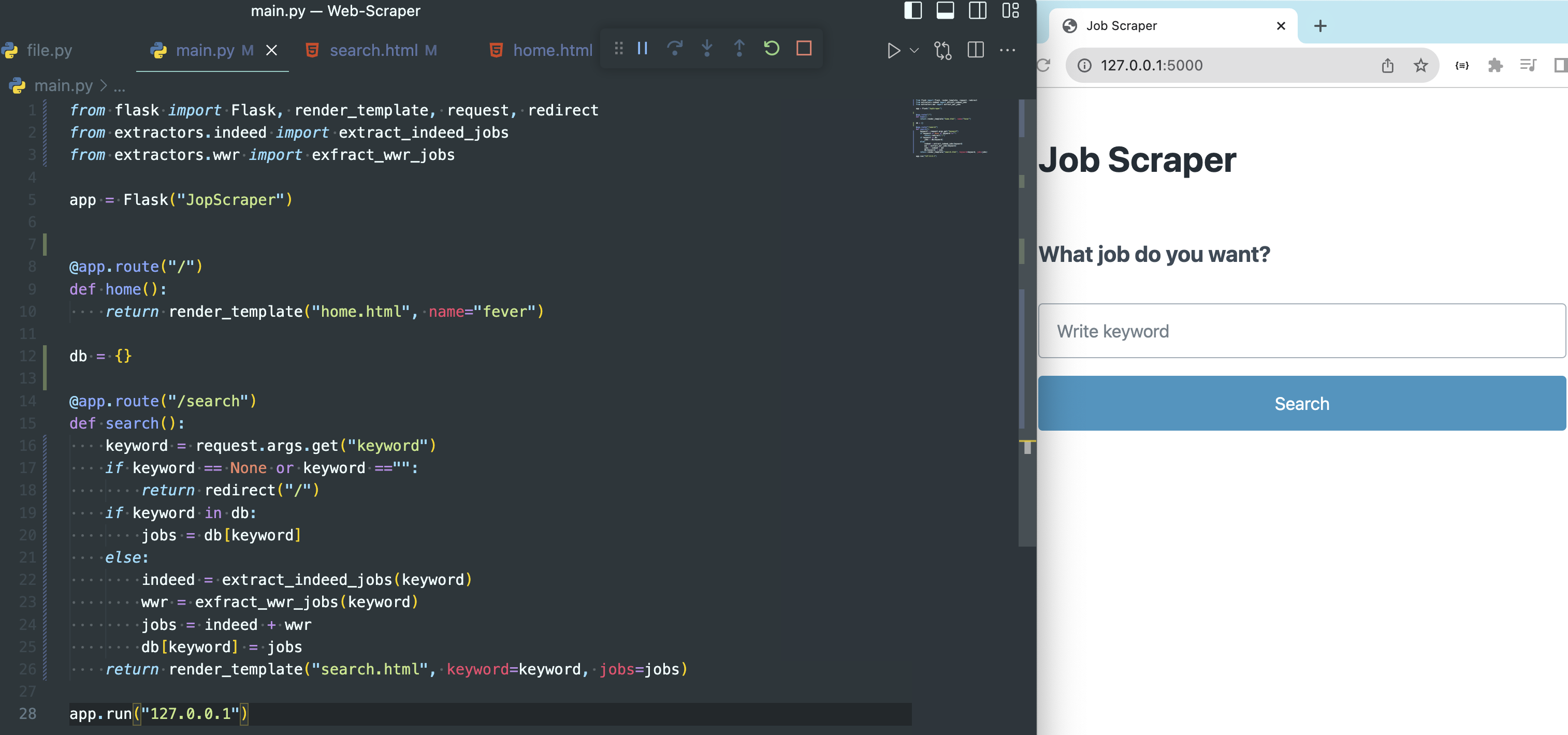Restart the debug session
Viewport: 1568px width, 735px height.
pyautogui.click(x=771, y=49)
